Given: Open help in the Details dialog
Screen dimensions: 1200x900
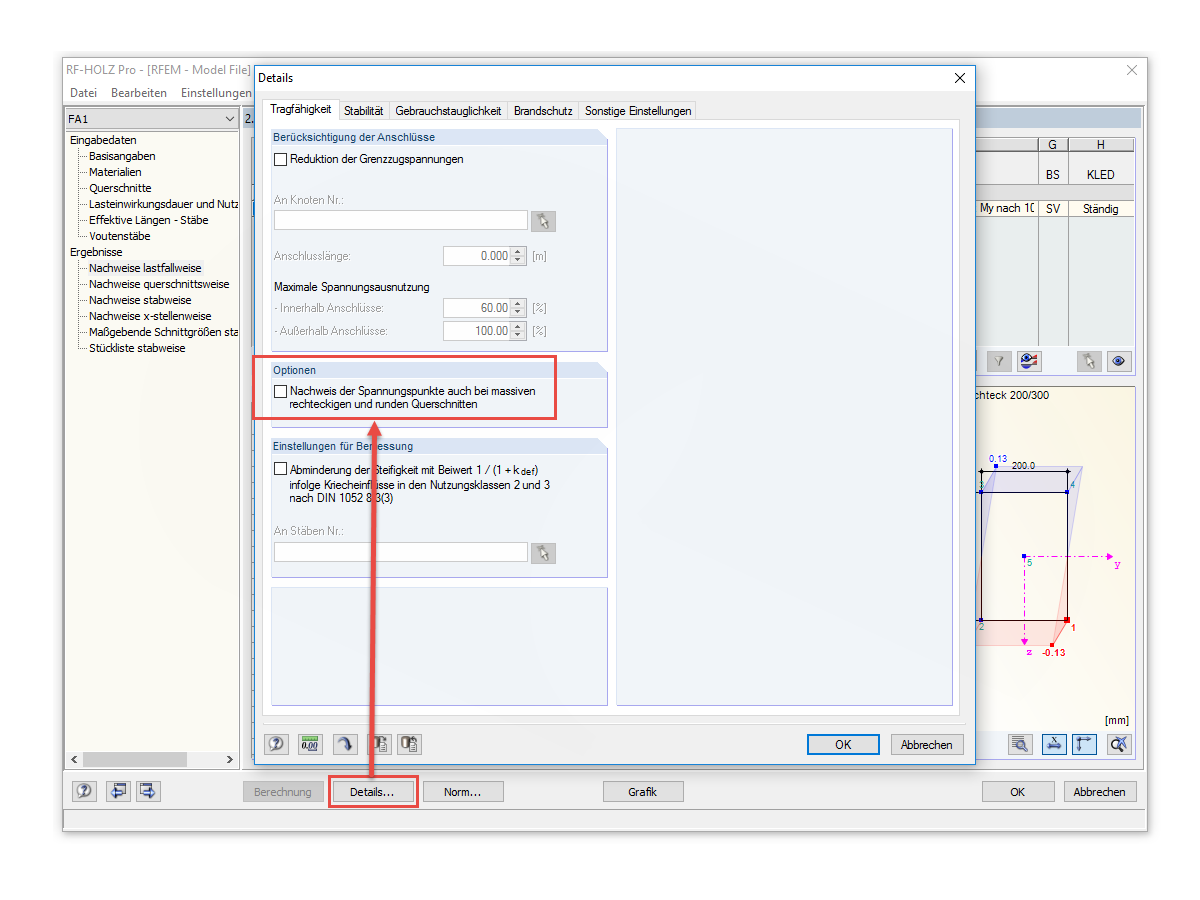Looking at the screenshot, I should pos(276,744).
